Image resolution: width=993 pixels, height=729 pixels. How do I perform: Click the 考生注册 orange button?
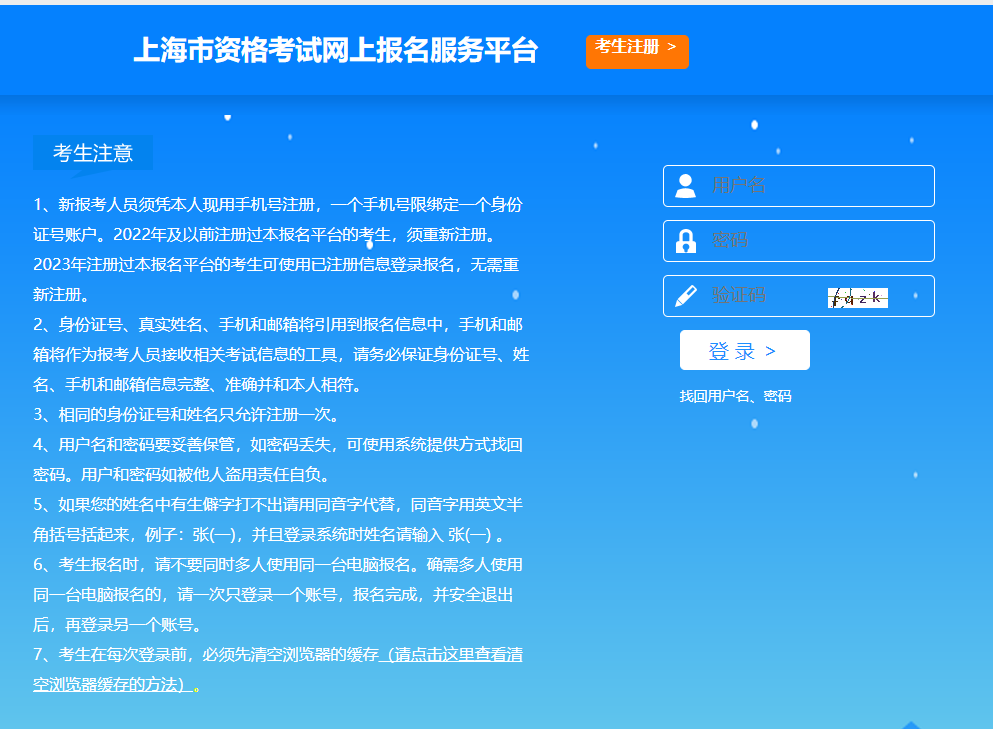pos(637,51)
